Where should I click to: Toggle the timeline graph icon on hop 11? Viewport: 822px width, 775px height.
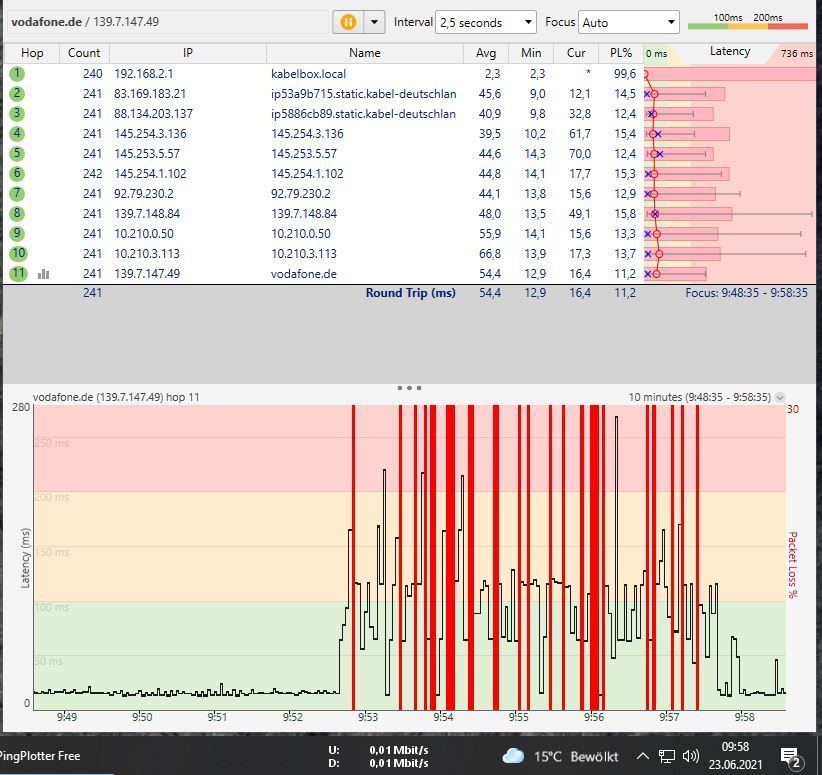[x=44, y=274]
